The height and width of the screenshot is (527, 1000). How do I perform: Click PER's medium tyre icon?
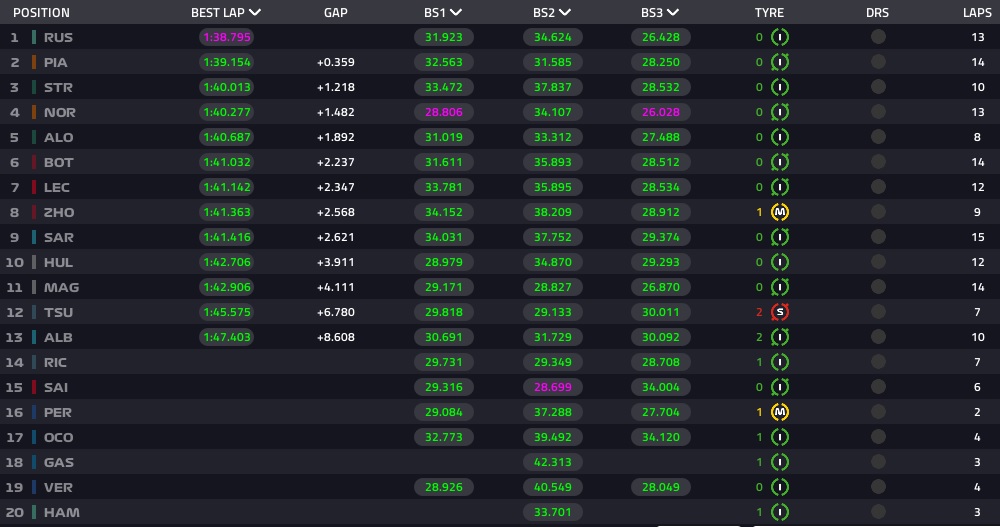point(779,412)
